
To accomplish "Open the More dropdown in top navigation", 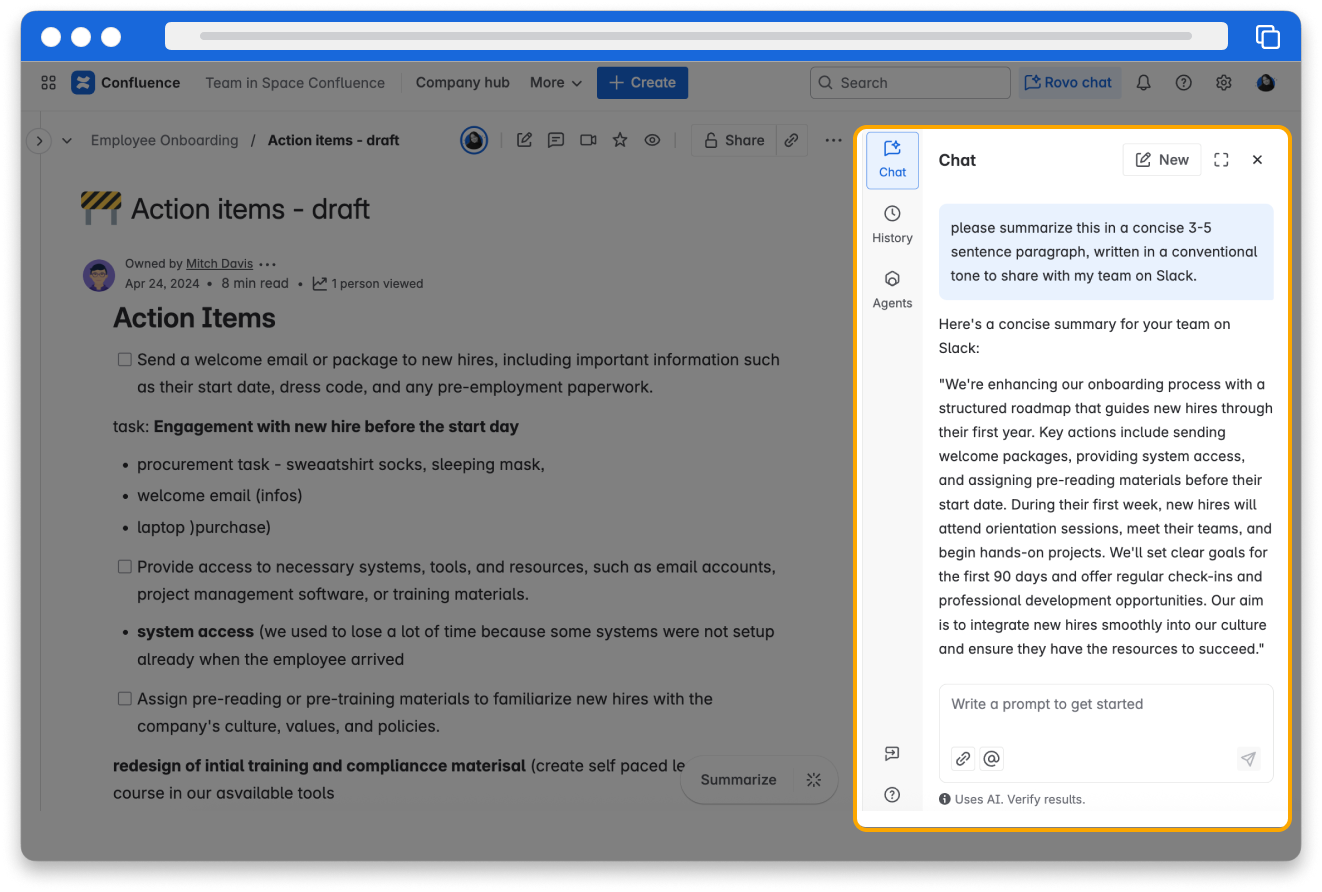I will [556, 83].
